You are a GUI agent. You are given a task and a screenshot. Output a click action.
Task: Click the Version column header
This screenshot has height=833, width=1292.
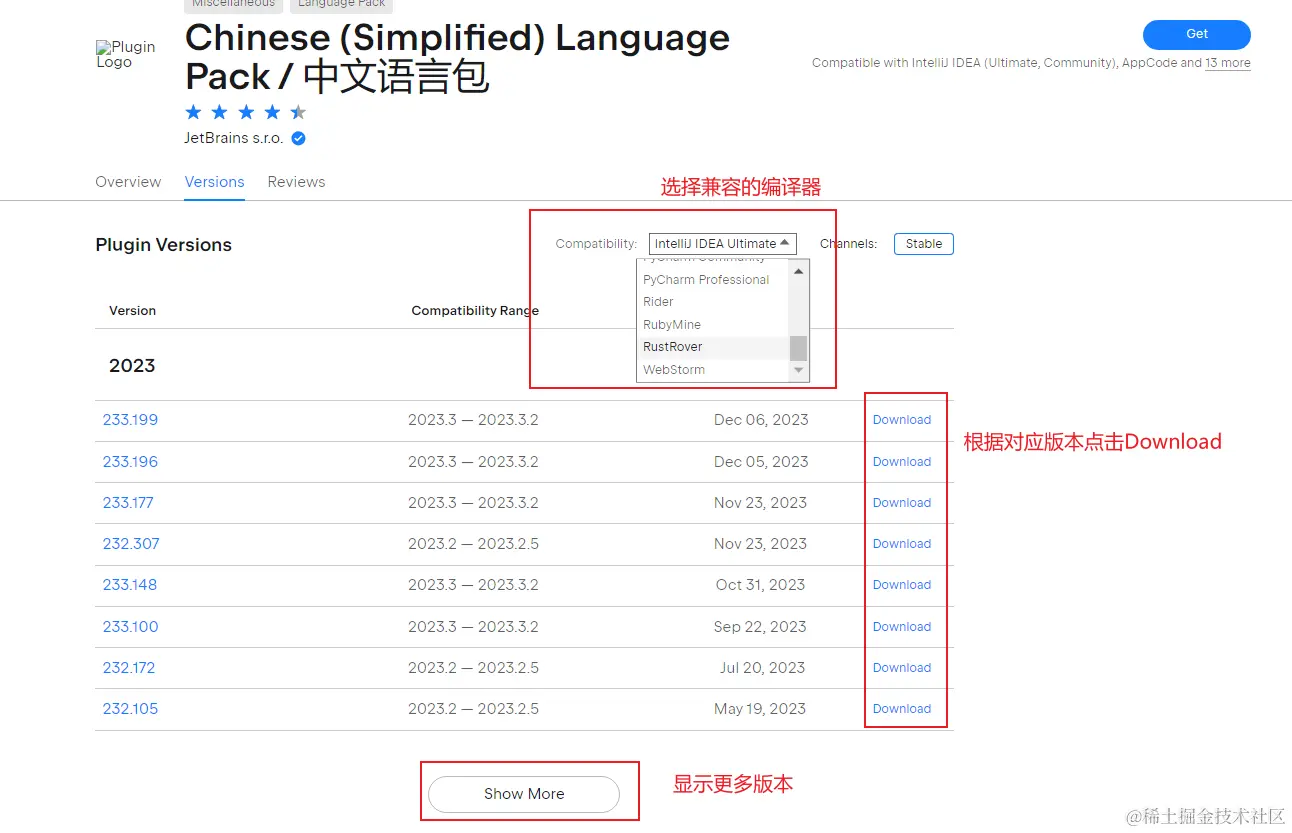point(132,311)
